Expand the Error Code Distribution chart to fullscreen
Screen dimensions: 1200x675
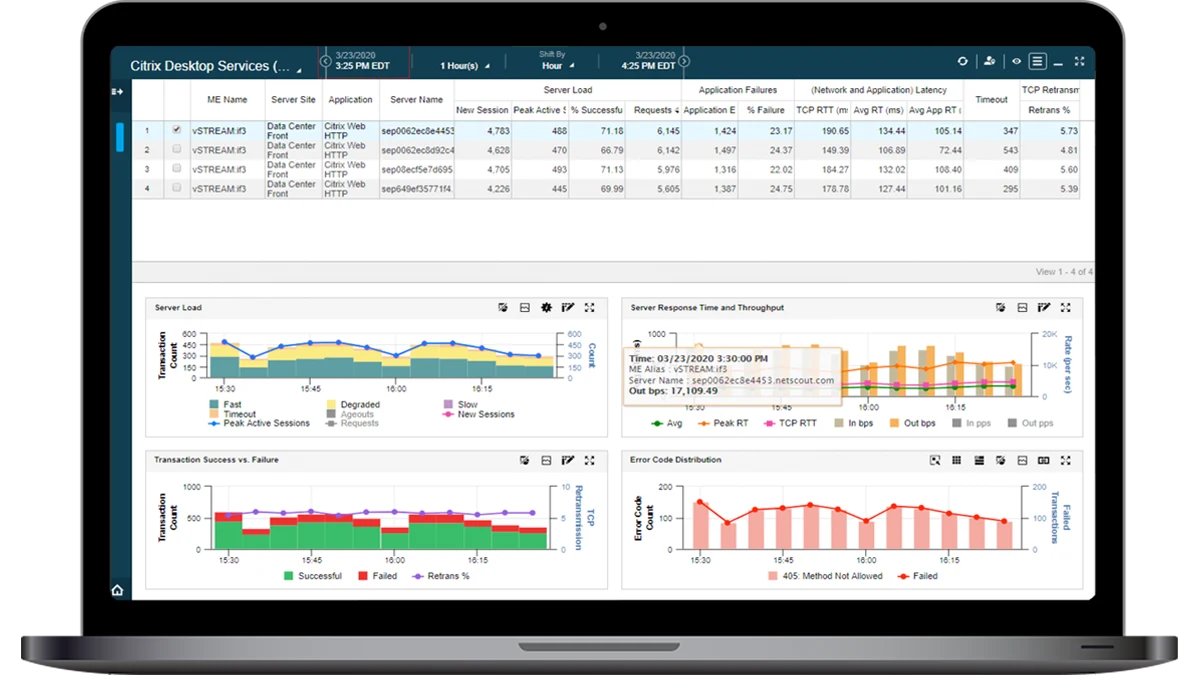[x=1065, y=461]
